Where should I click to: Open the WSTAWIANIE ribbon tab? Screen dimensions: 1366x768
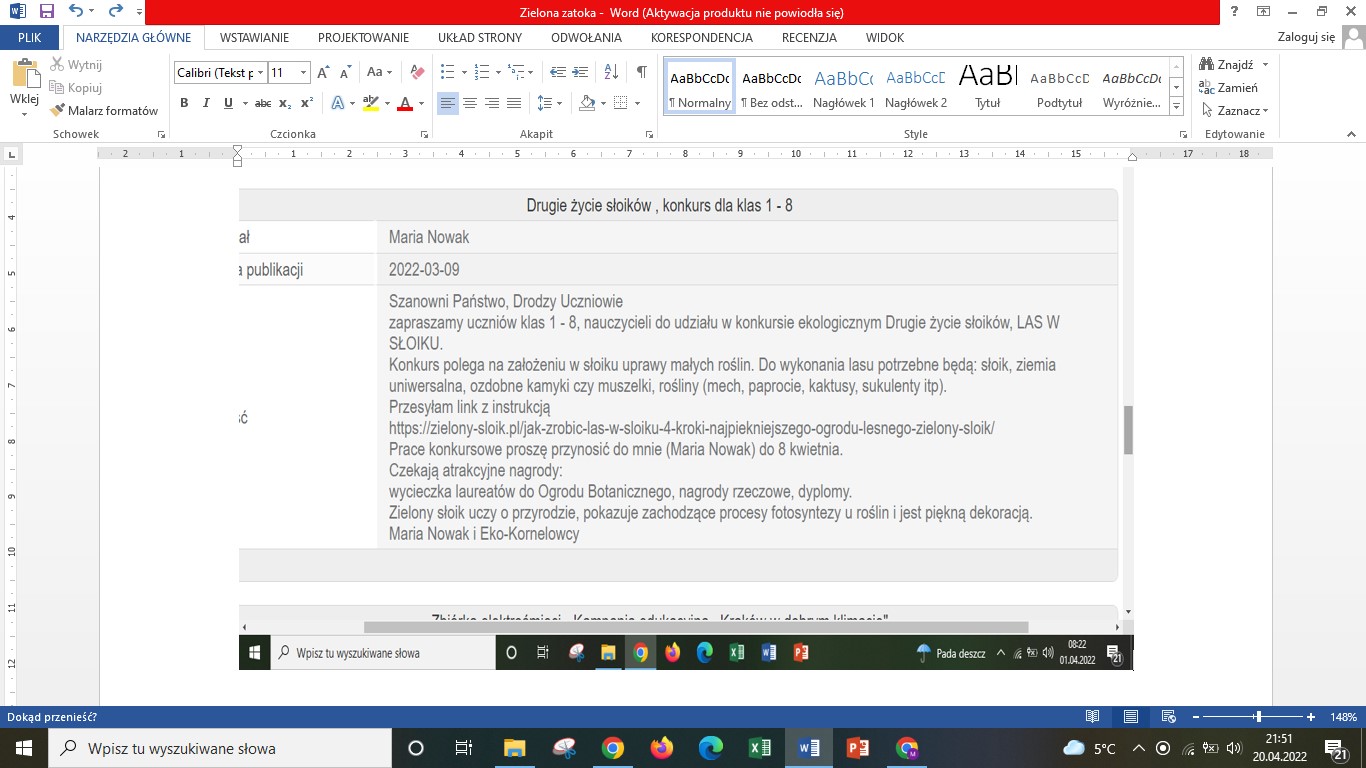(254, 38)
